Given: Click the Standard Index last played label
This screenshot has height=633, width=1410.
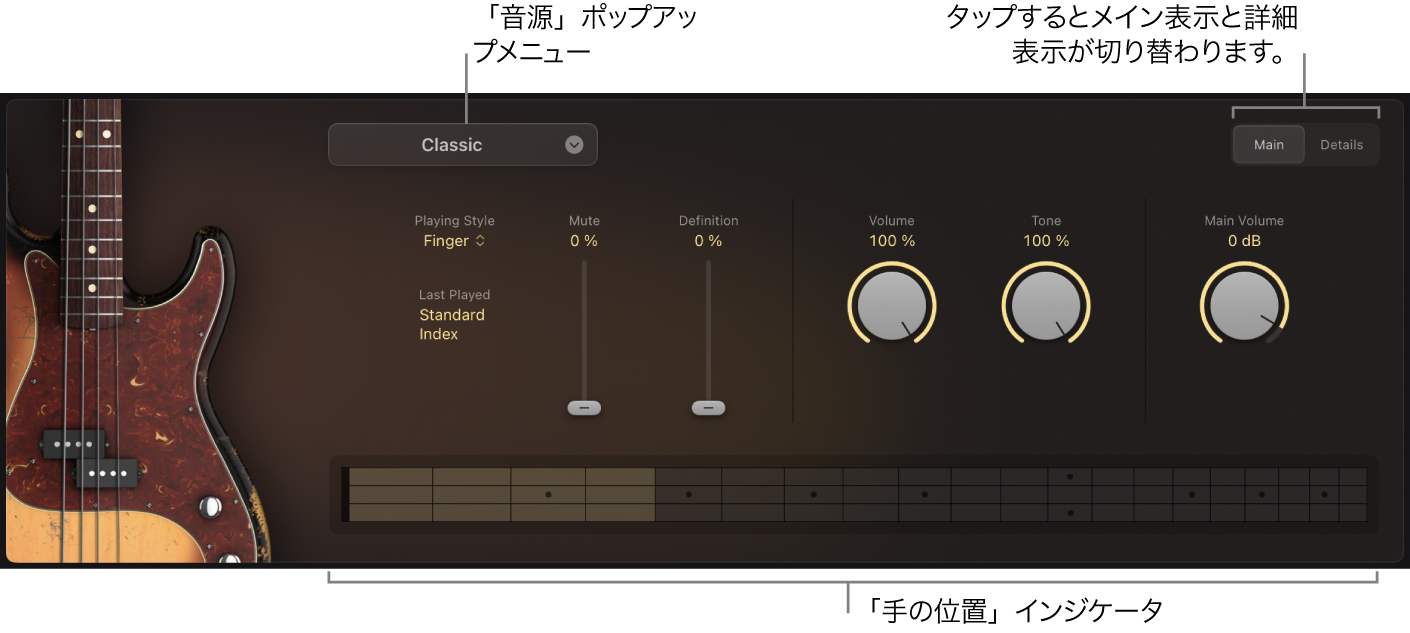Looking at the screenshot, I should point(452,324).
